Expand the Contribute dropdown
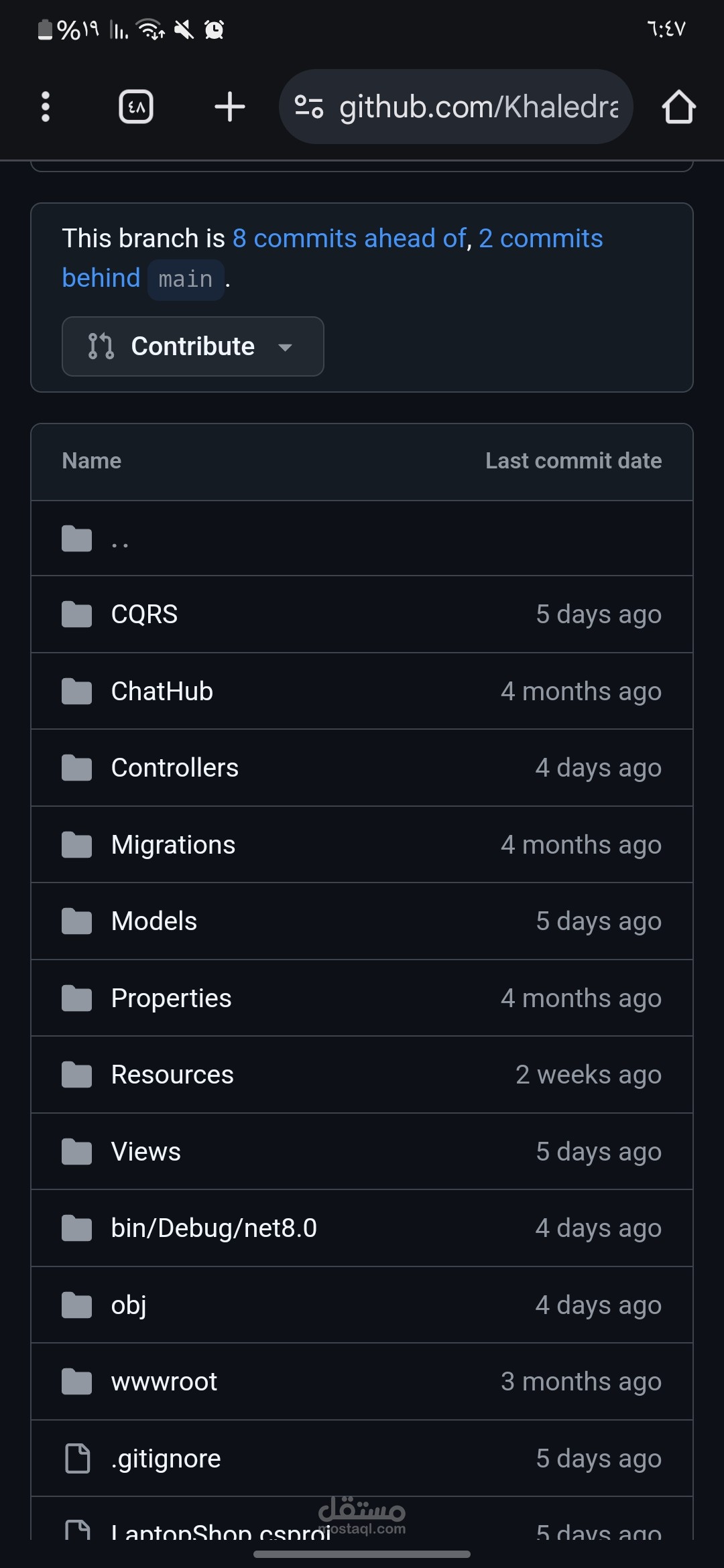The width and height of the screenshot is (724, 1568). tap(193, 346)
